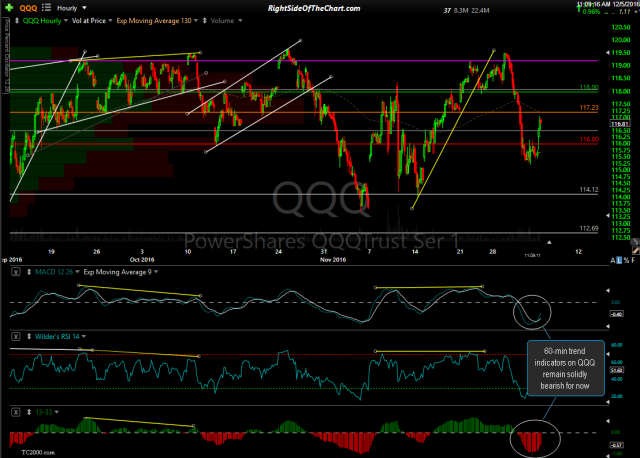Click the RightSideOfTheChart.com title
Screen dimensions: 640x458
point(314,8)
